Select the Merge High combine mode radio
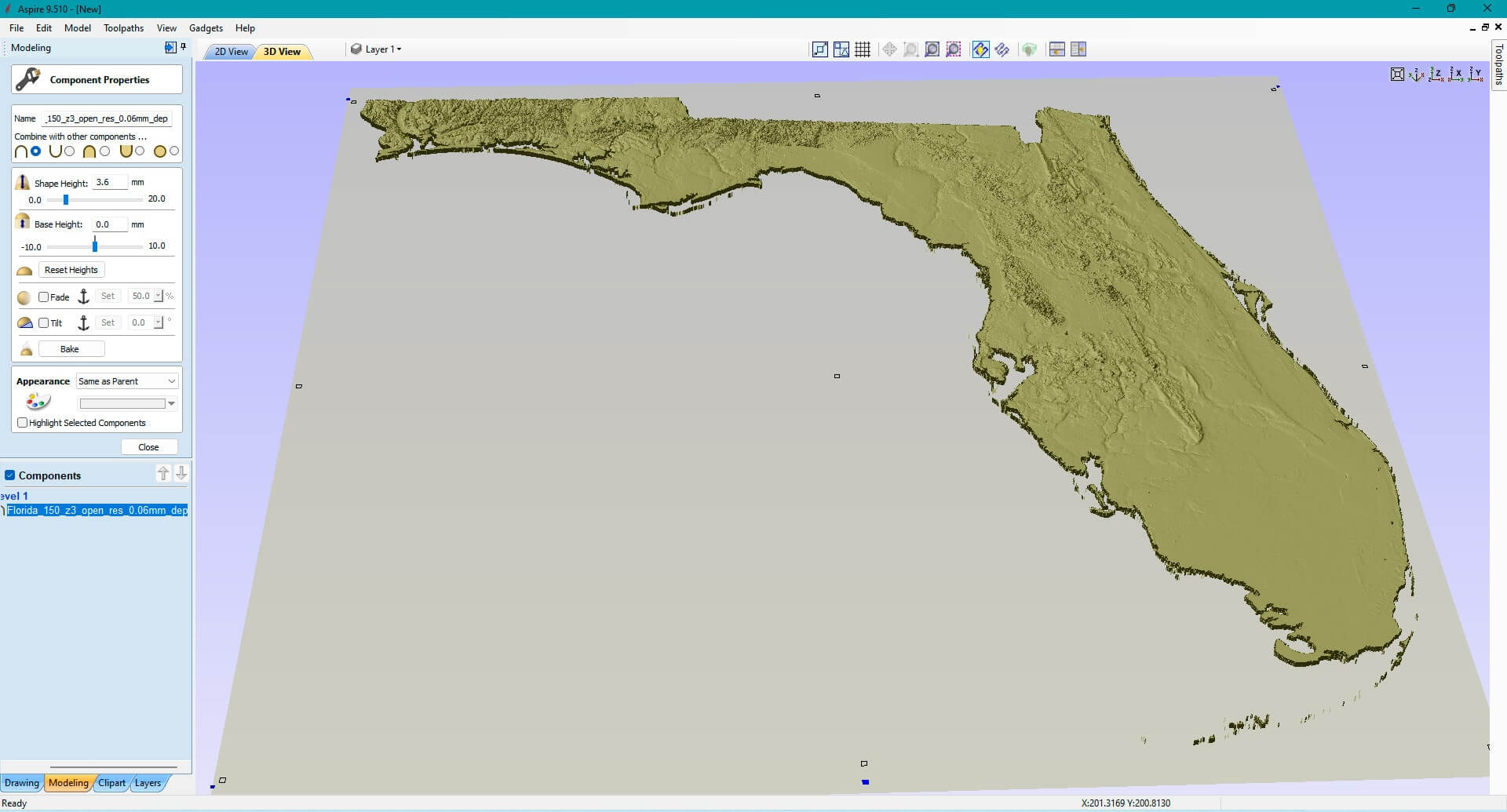 pyautogui.click(x=104, y=151)
